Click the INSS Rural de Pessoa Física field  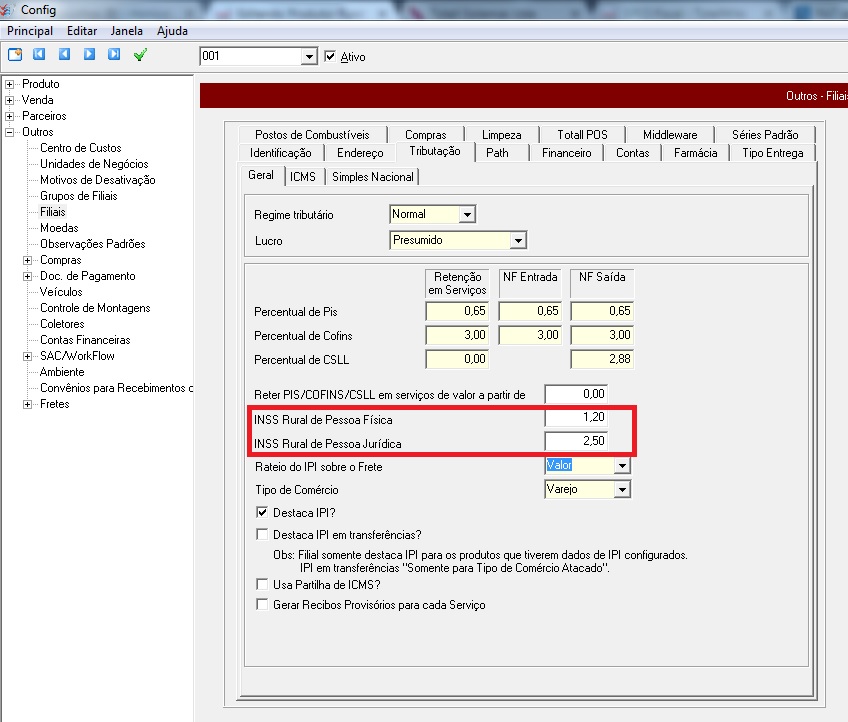(576, 418)
